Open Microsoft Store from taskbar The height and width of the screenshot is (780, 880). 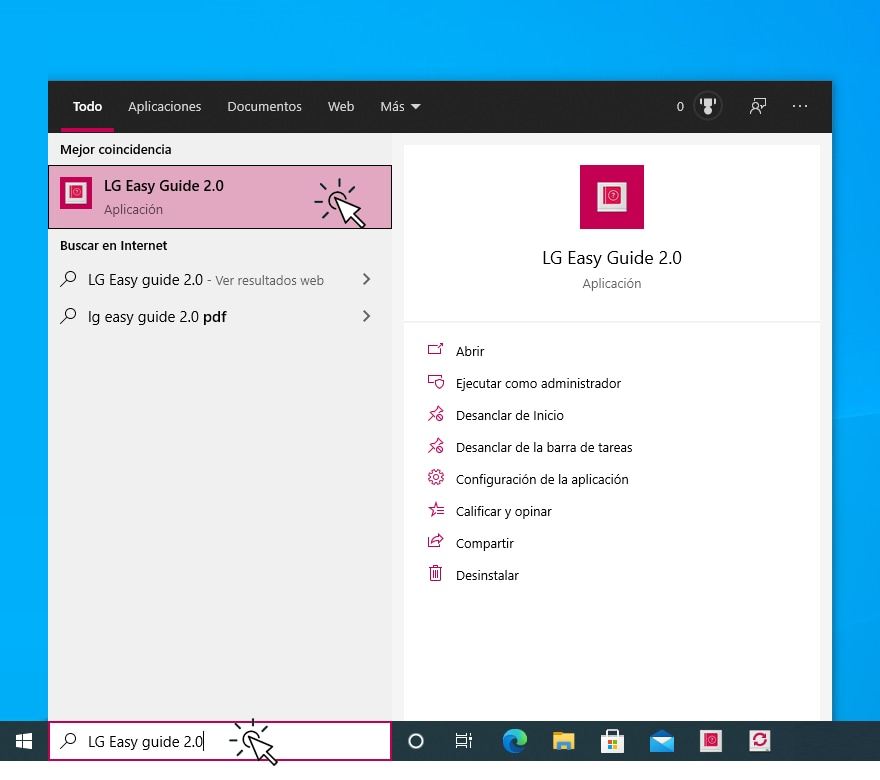coord(612,741)
